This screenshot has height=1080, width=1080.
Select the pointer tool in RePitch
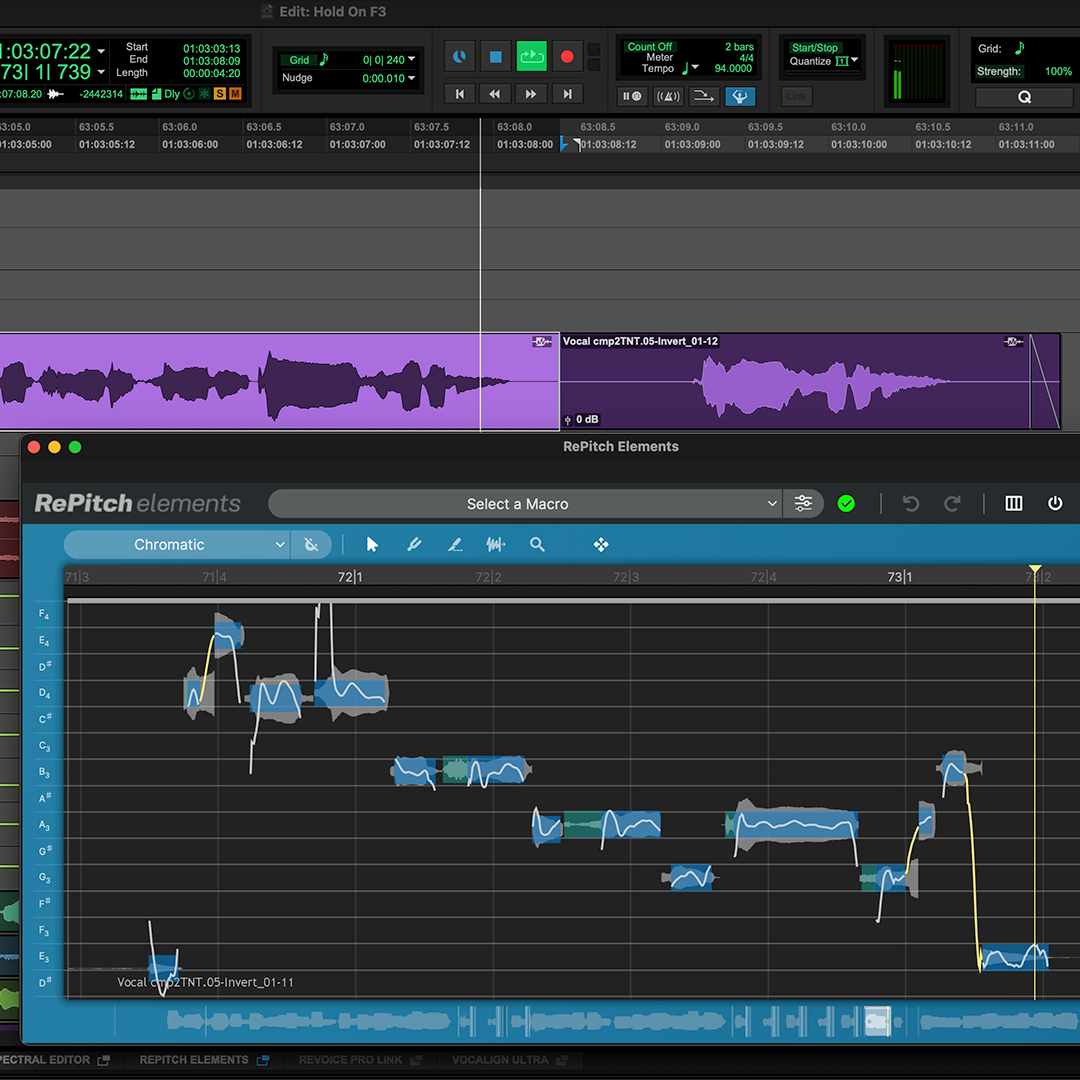[372, 545]
